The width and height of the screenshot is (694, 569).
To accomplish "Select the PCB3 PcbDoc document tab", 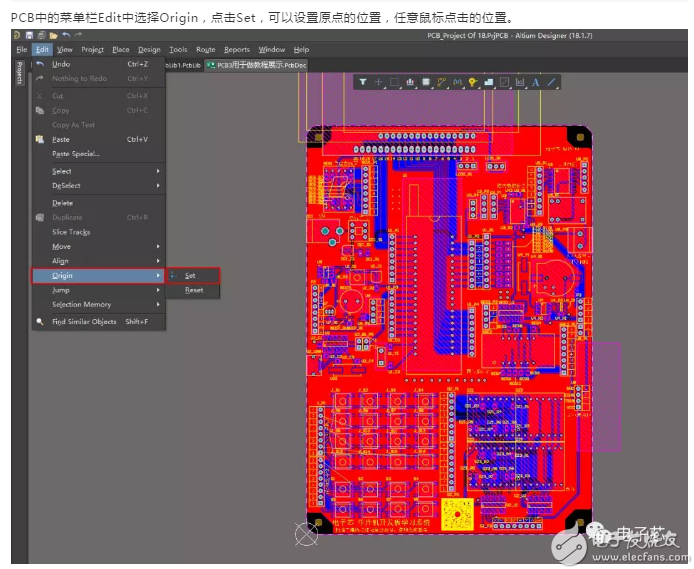I will pos(256,65).
